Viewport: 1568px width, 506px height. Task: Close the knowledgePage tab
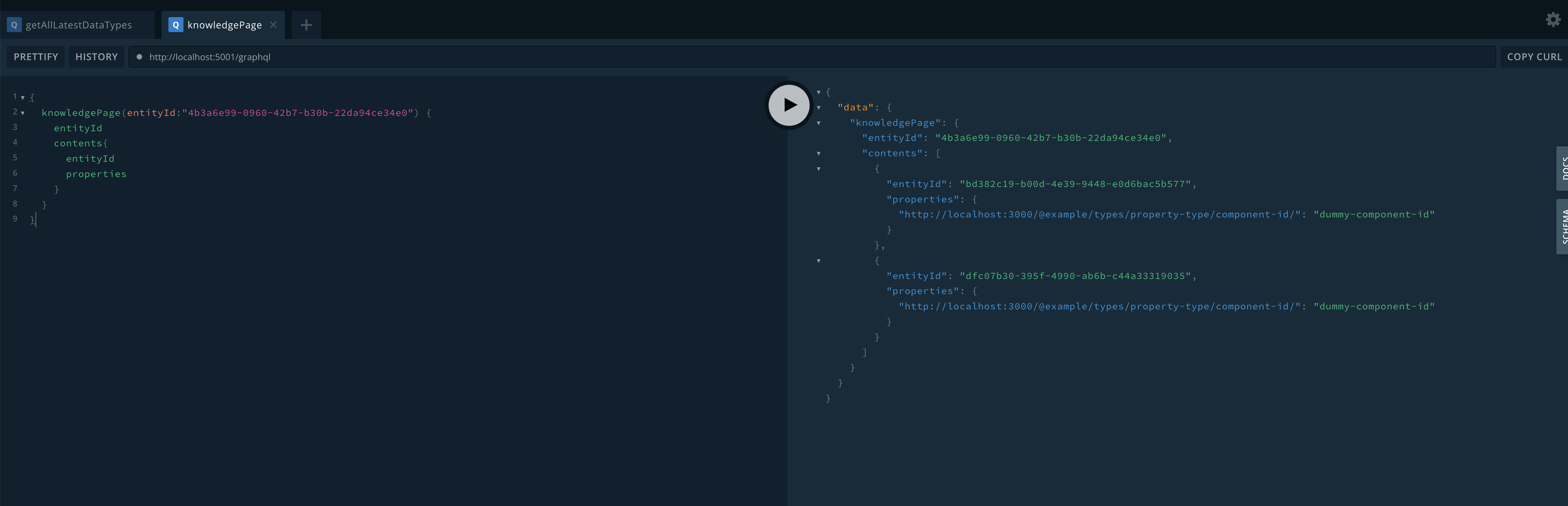click(x=273, y=25)
